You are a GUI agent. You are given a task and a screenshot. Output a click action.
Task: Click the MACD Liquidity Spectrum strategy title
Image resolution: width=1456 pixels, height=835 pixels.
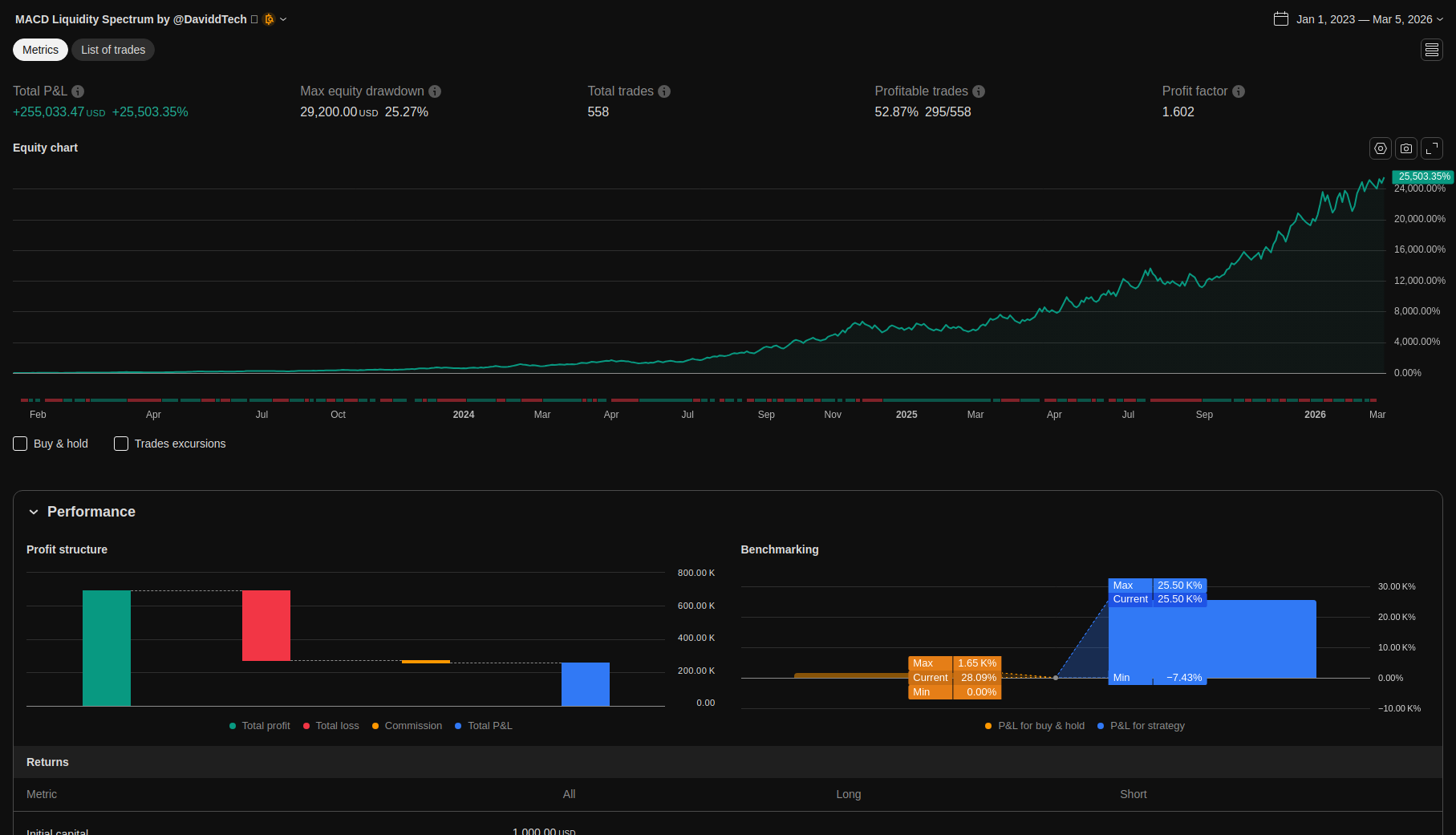pyautogui.click(x=131, y=19)
